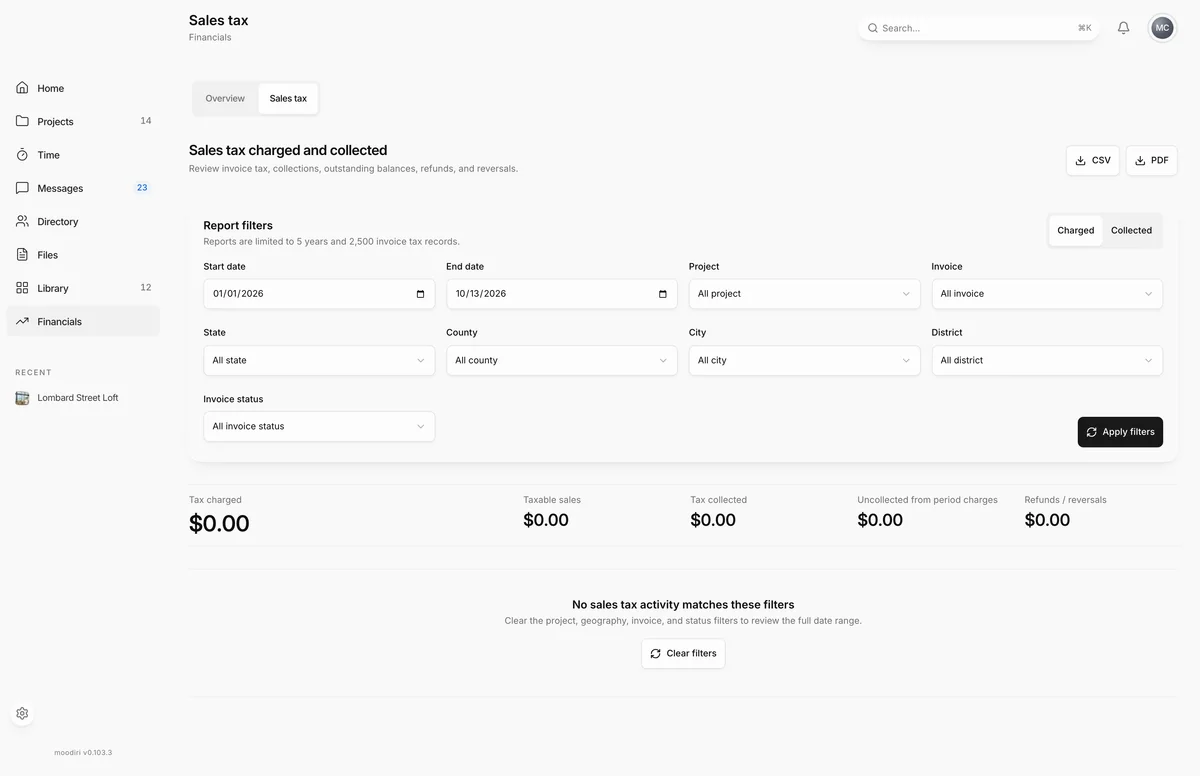1200x776 pixels.
Task: Focus the Search input field
Action: click(x=978, y=28)
